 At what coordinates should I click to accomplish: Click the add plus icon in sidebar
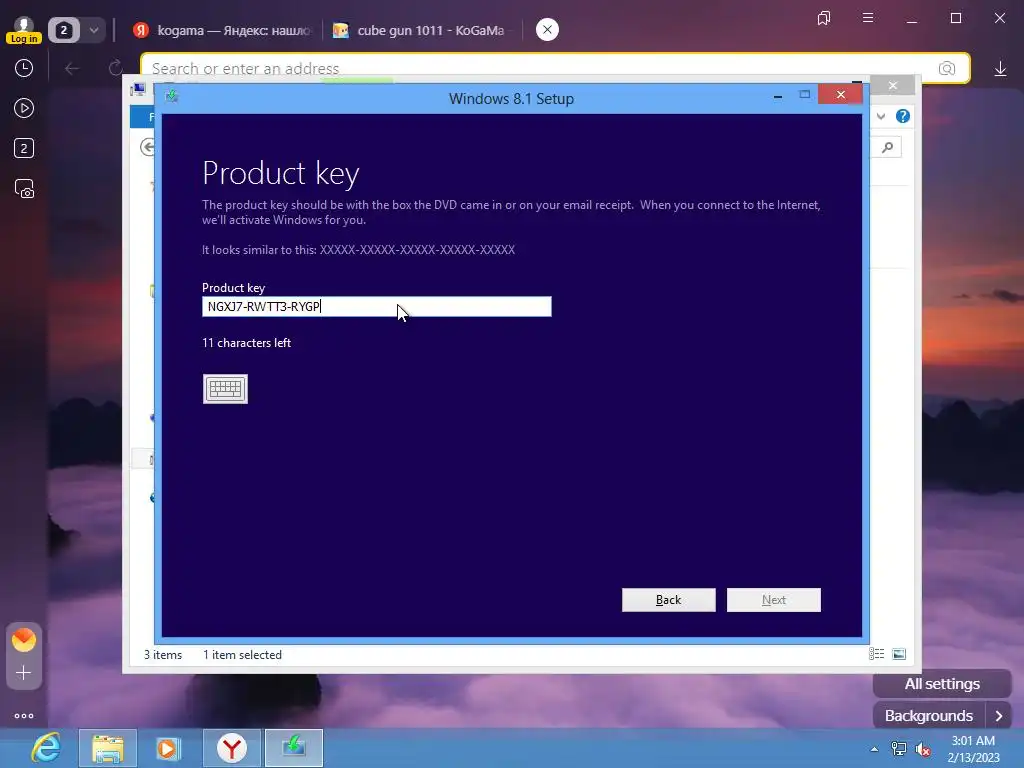(x=24, y=673)
